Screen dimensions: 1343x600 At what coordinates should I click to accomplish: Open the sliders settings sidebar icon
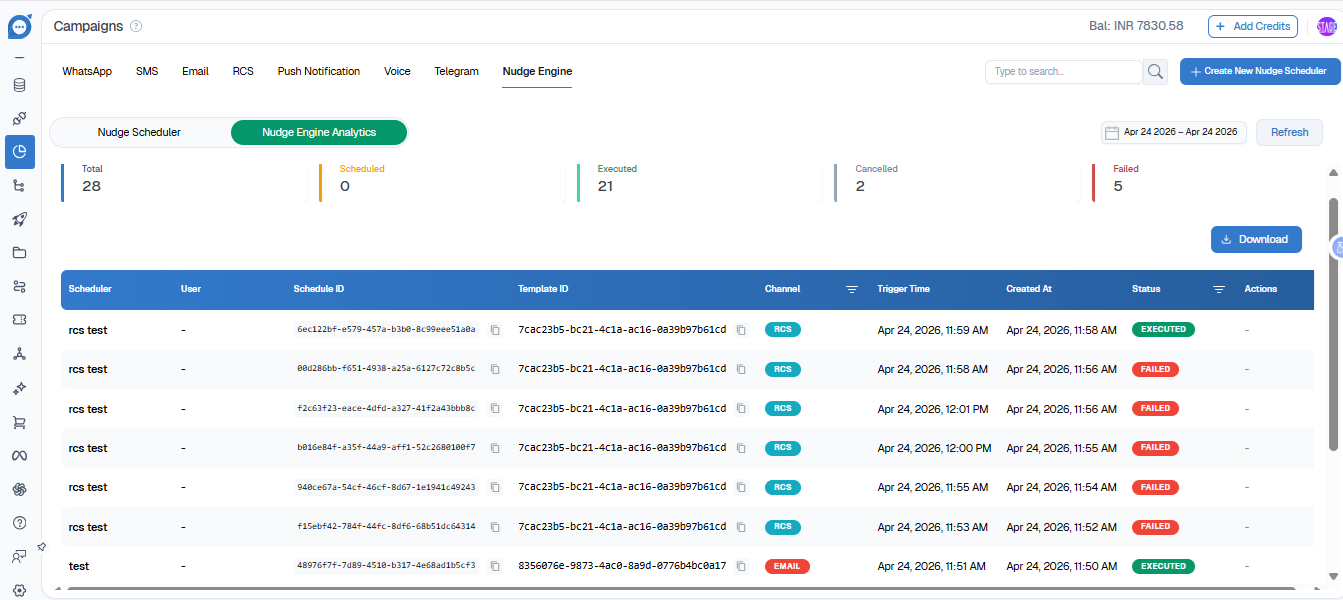point(19,286)
